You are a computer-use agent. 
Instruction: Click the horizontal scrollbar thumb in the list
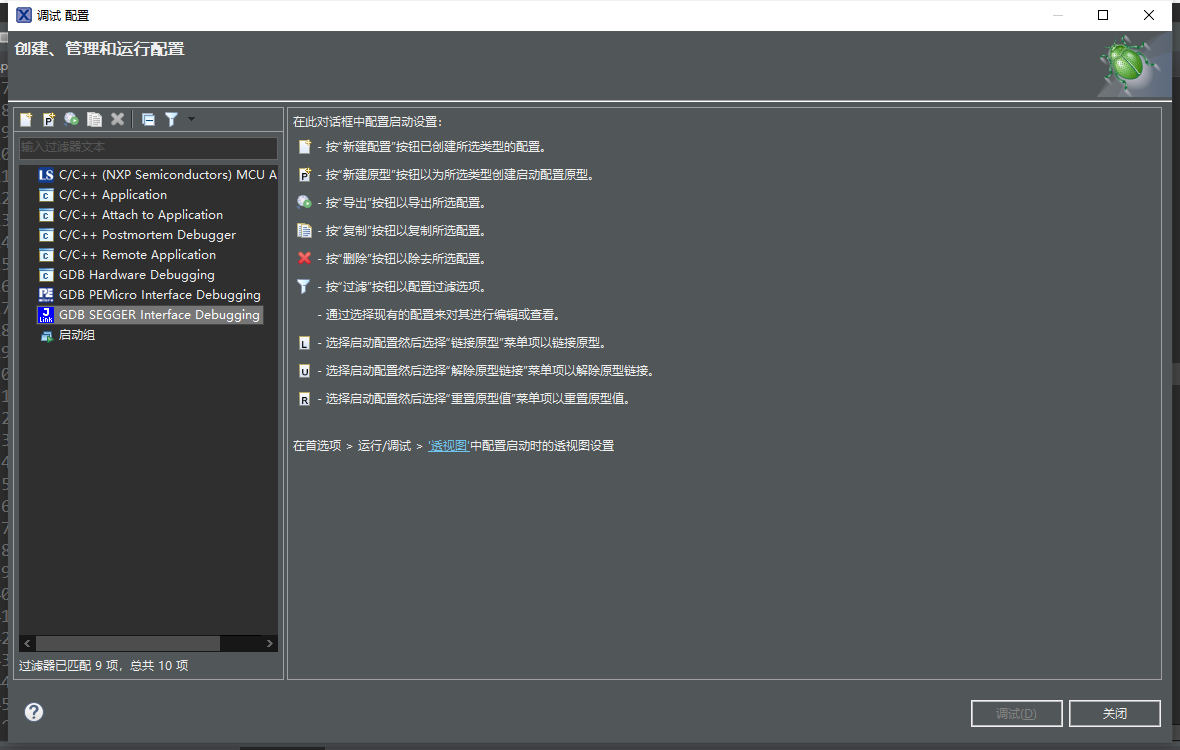pos(128,643)
